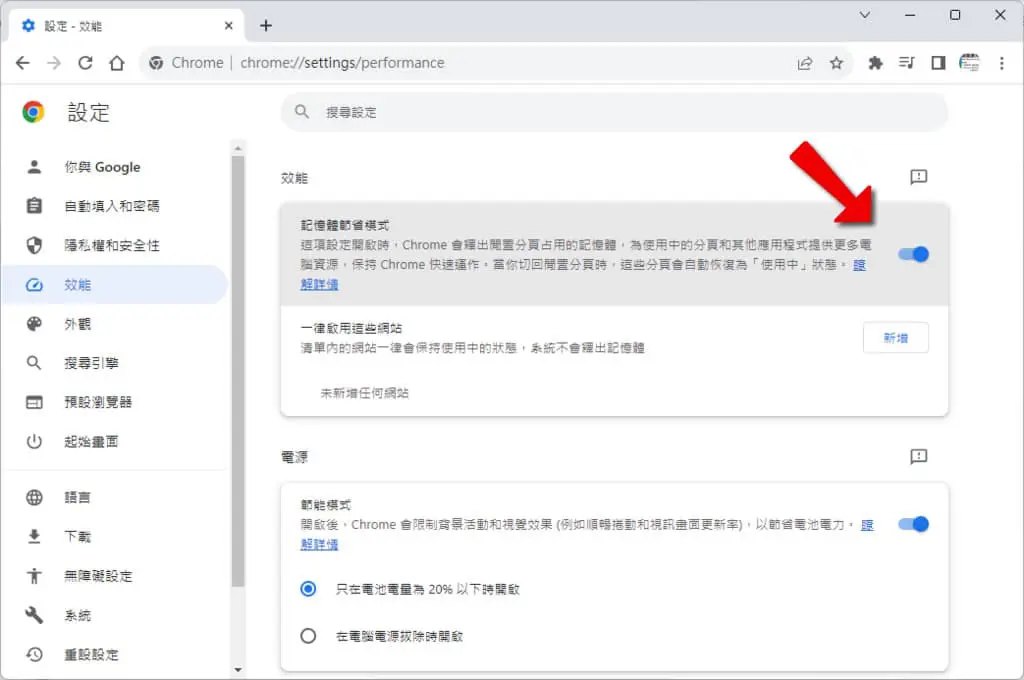Open the media control queue icon dropdown
The image size is (1024, 680).
tap(906, 63)
